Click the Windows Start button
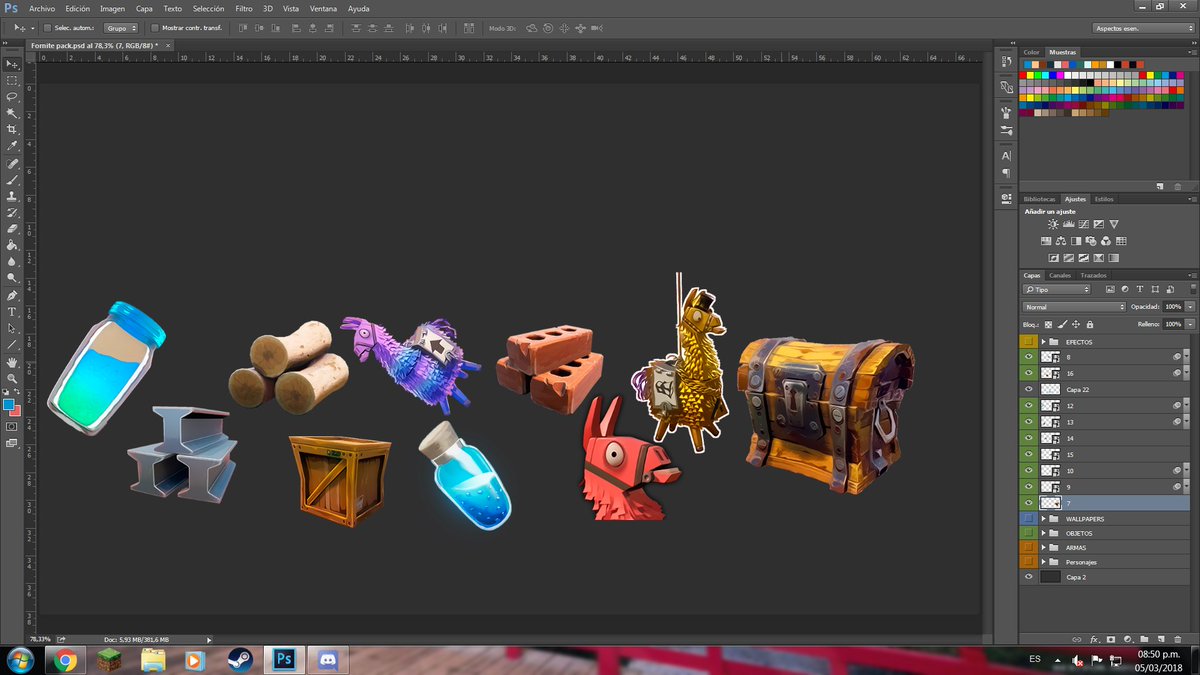Image resolution: width=1200 pixels, height=675 pixels. [x=19, y=660]
